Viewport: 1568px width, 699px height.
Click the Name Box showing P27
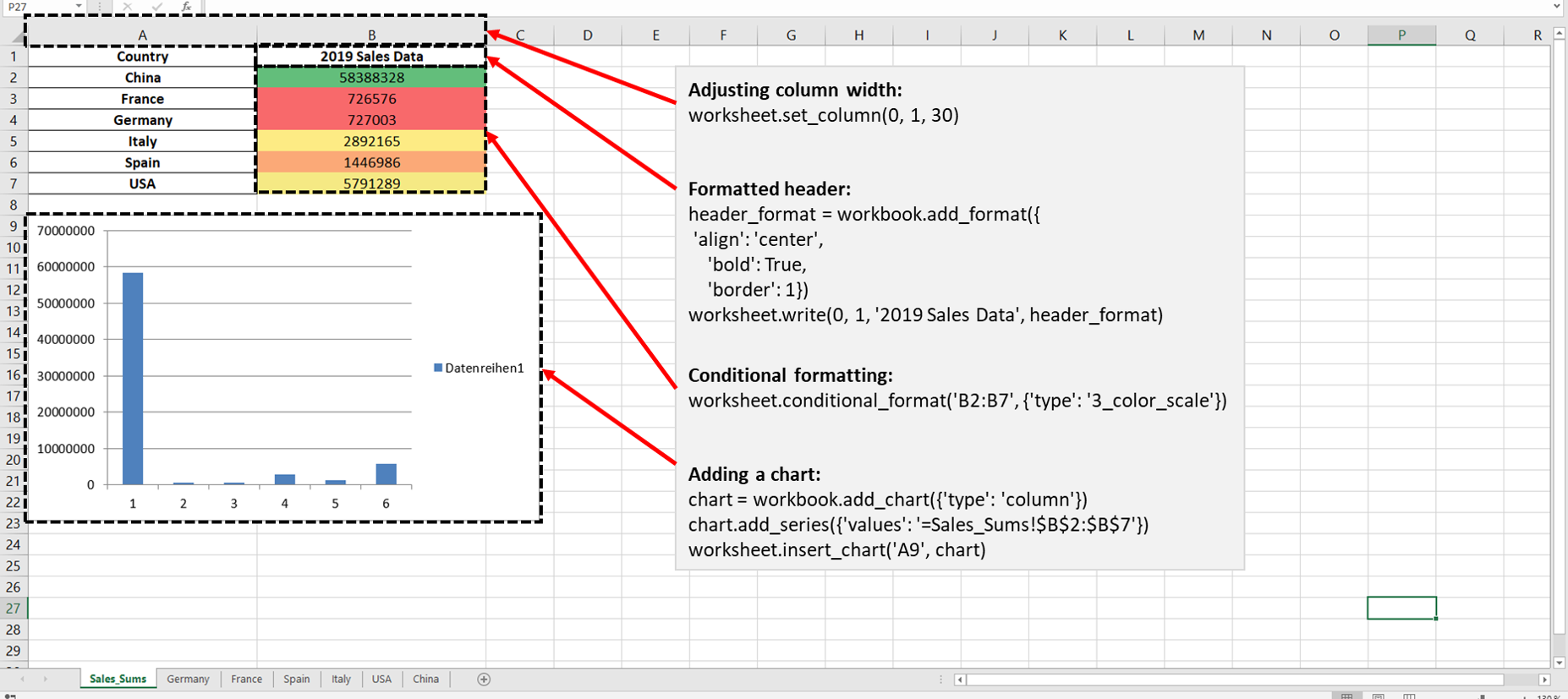point(38,6)
